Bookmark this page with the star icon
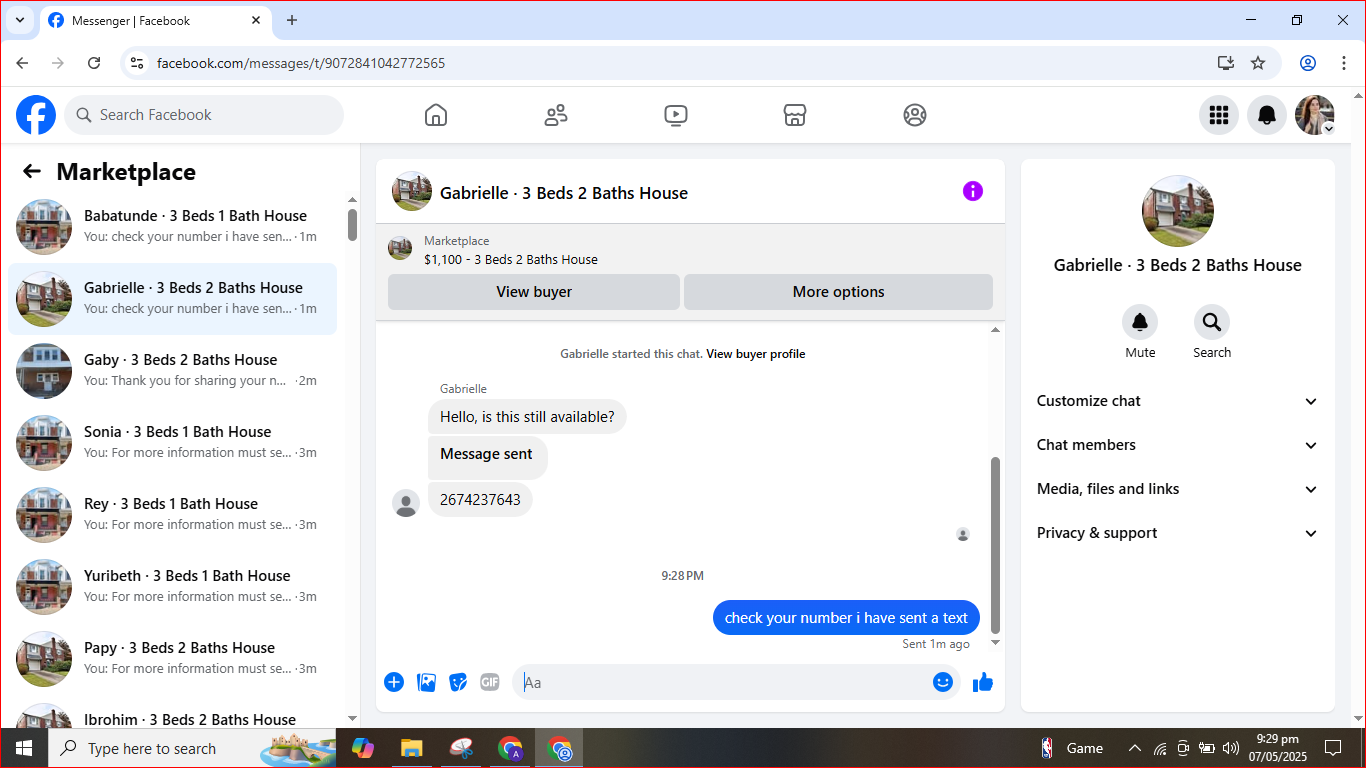This screenshot has width=1366, height=768. pyautogui.click(x=1258, y=63)
